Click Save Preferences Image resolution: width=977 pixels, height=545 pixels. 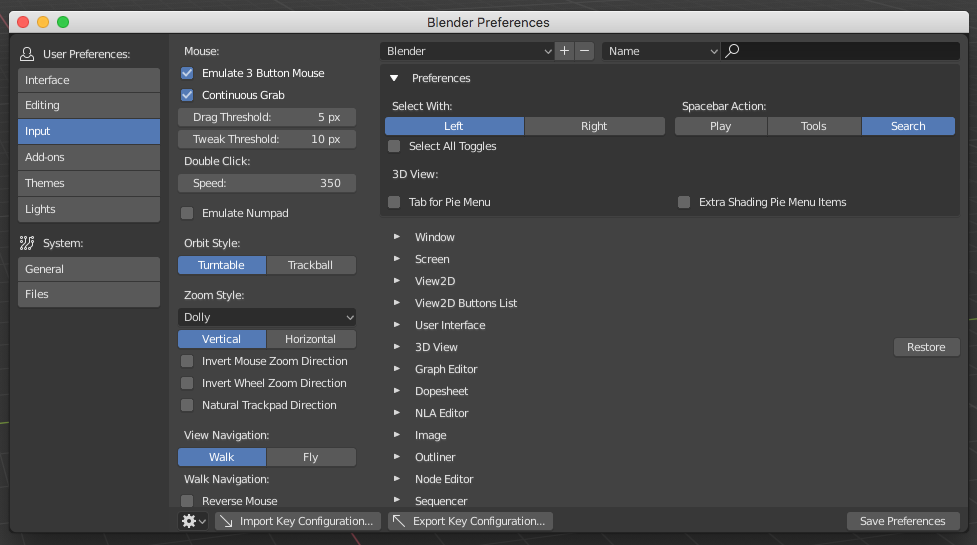tap(903, 521)
